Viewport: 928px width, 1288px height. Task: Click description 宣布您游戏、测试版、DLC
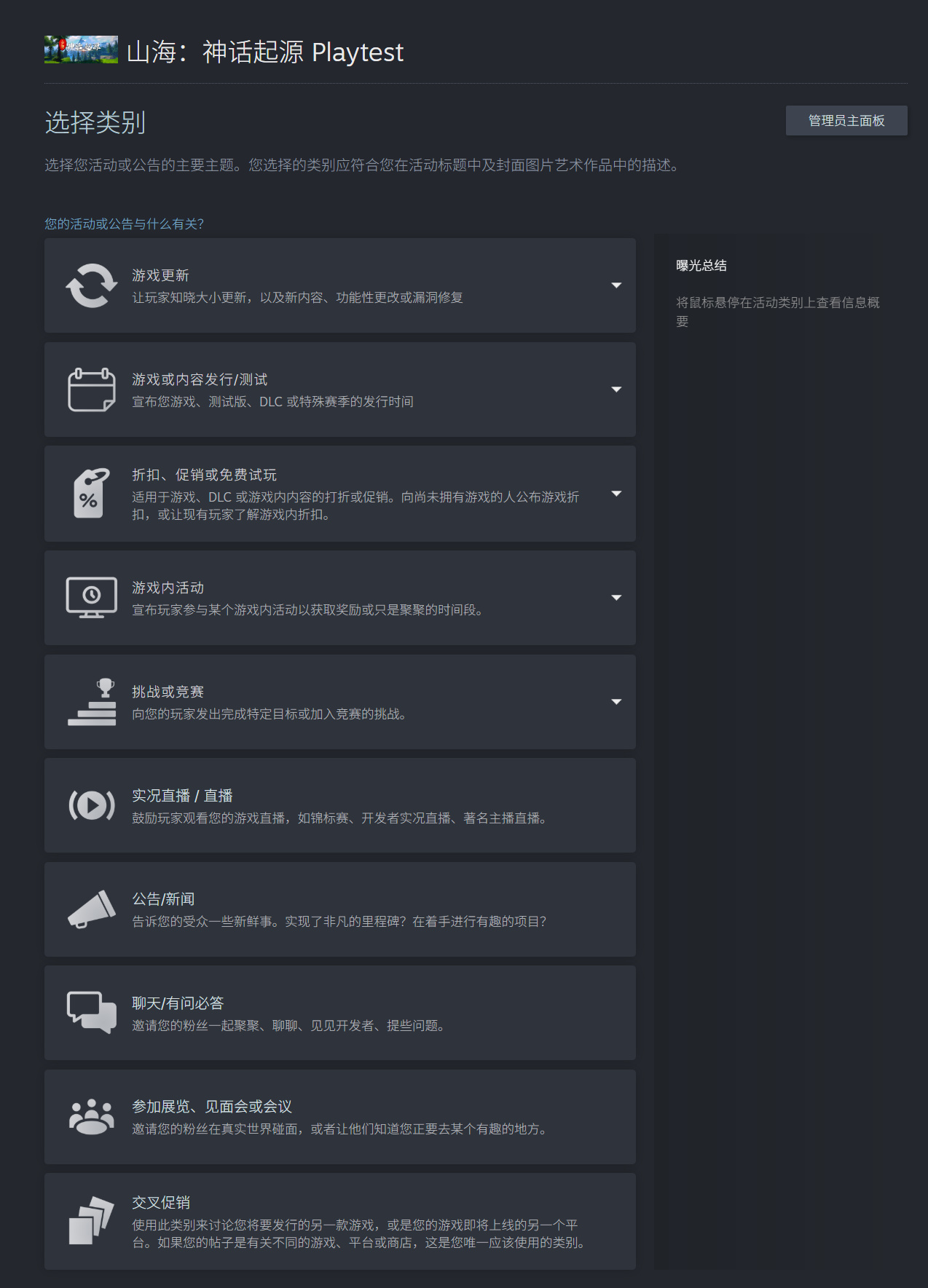(x=272, y=402)
